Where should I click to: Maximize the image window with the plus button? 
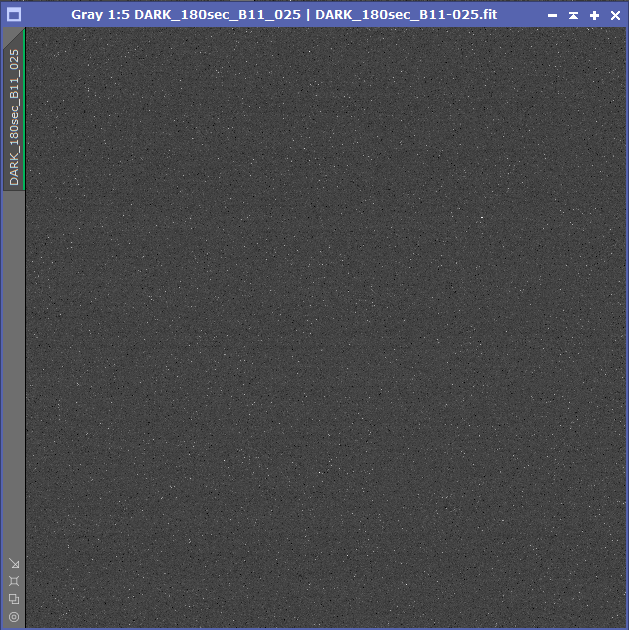594,15
